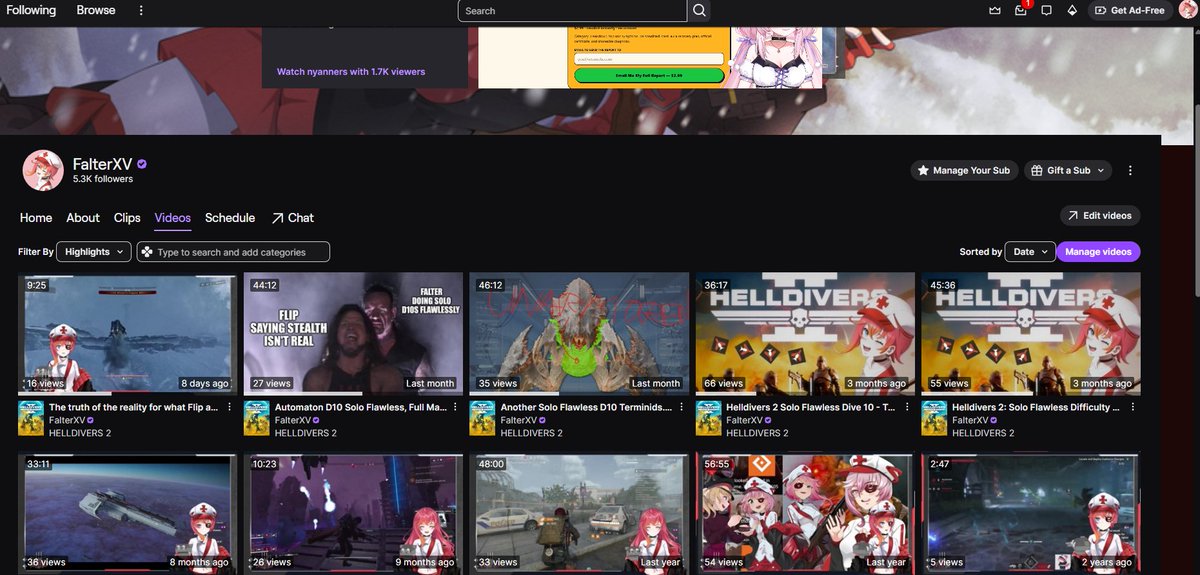The width and height of the screenshot is (1200, 575).
Task: Open the 44:12 video thumbnail
Action: click(353, 333)
